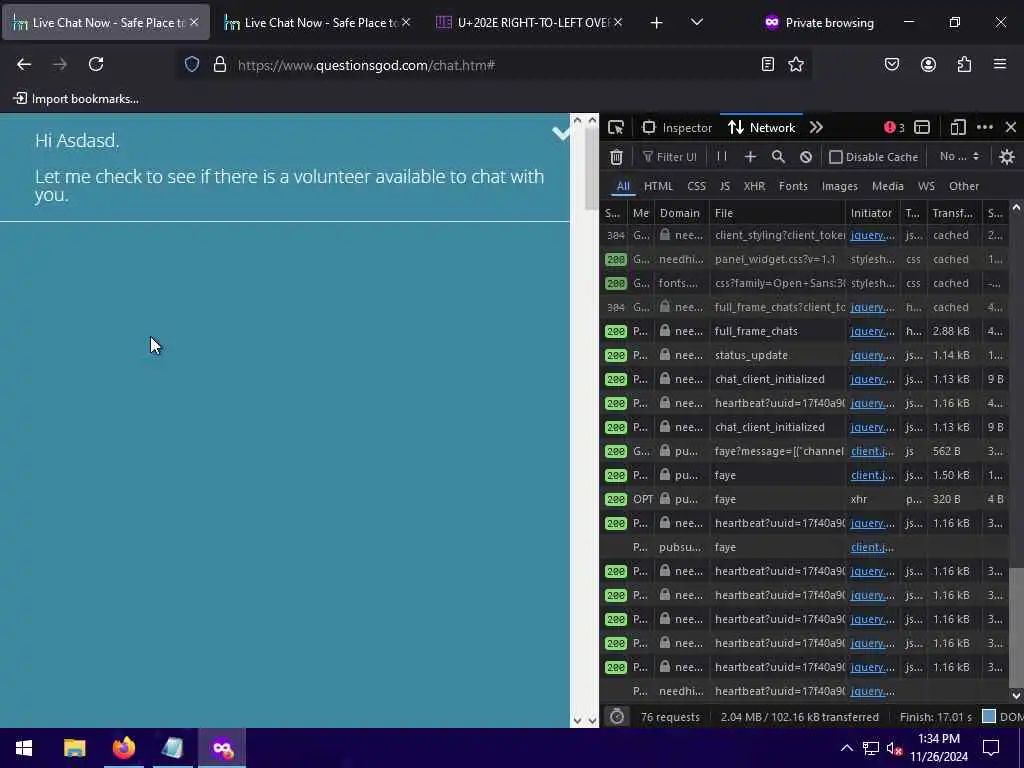Filter requests by HTML

[x=658, y=186]
